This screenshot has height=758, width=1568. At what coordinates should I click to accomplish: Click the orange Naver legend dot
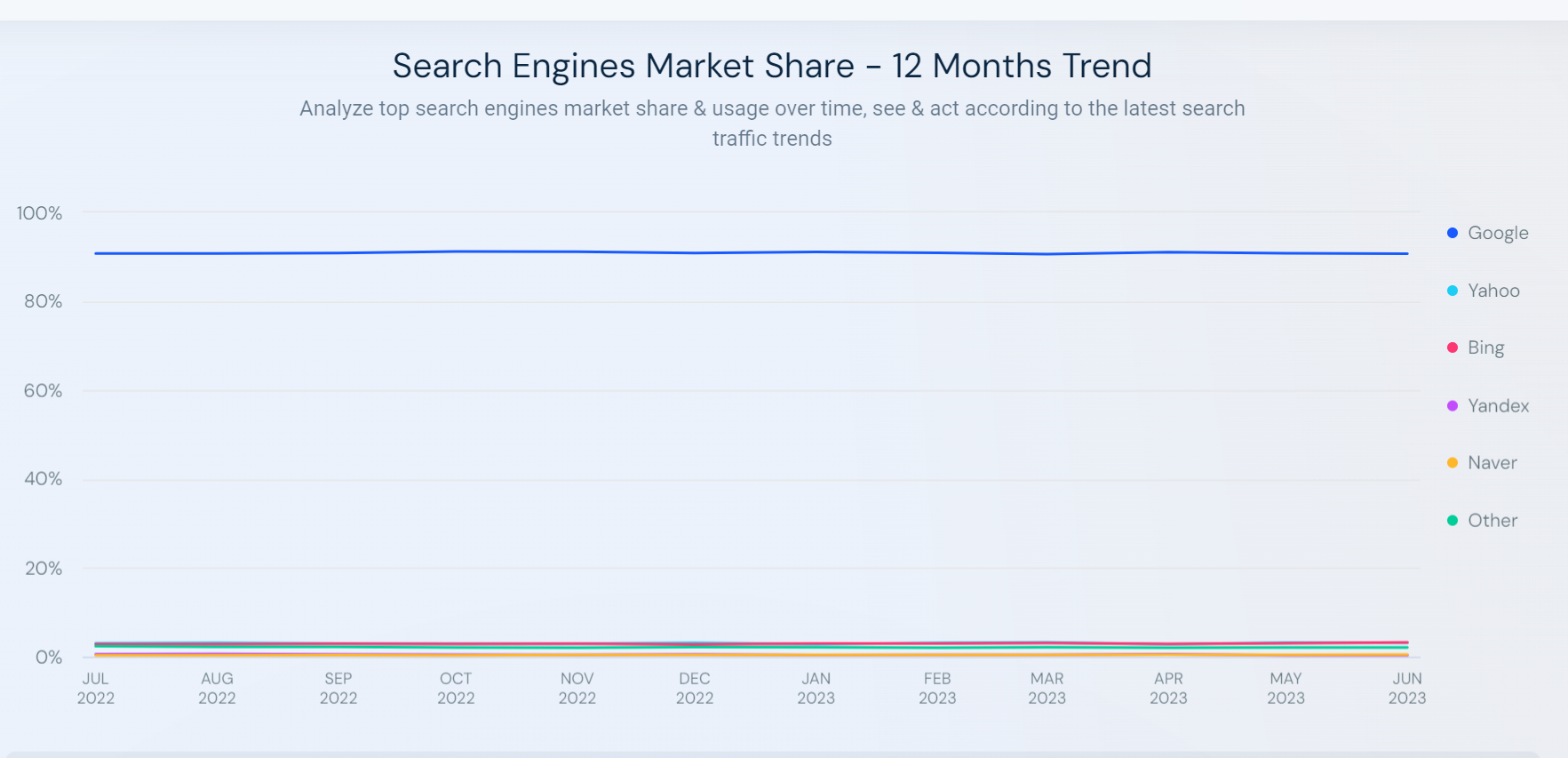coord(1453,463)
